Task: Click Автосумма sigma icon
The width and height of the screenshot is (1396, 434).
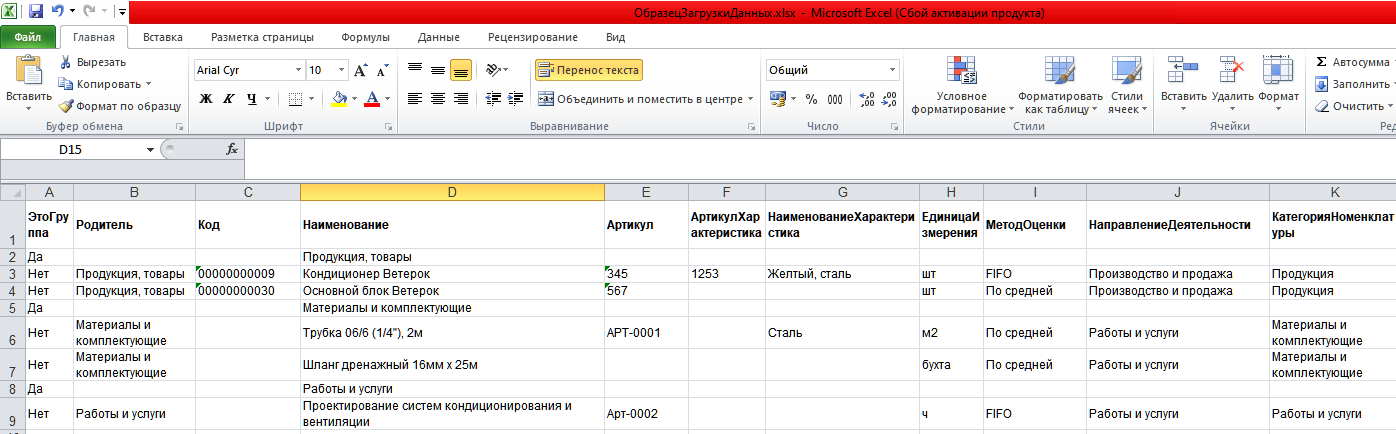Action: [x=1322, y=62]
